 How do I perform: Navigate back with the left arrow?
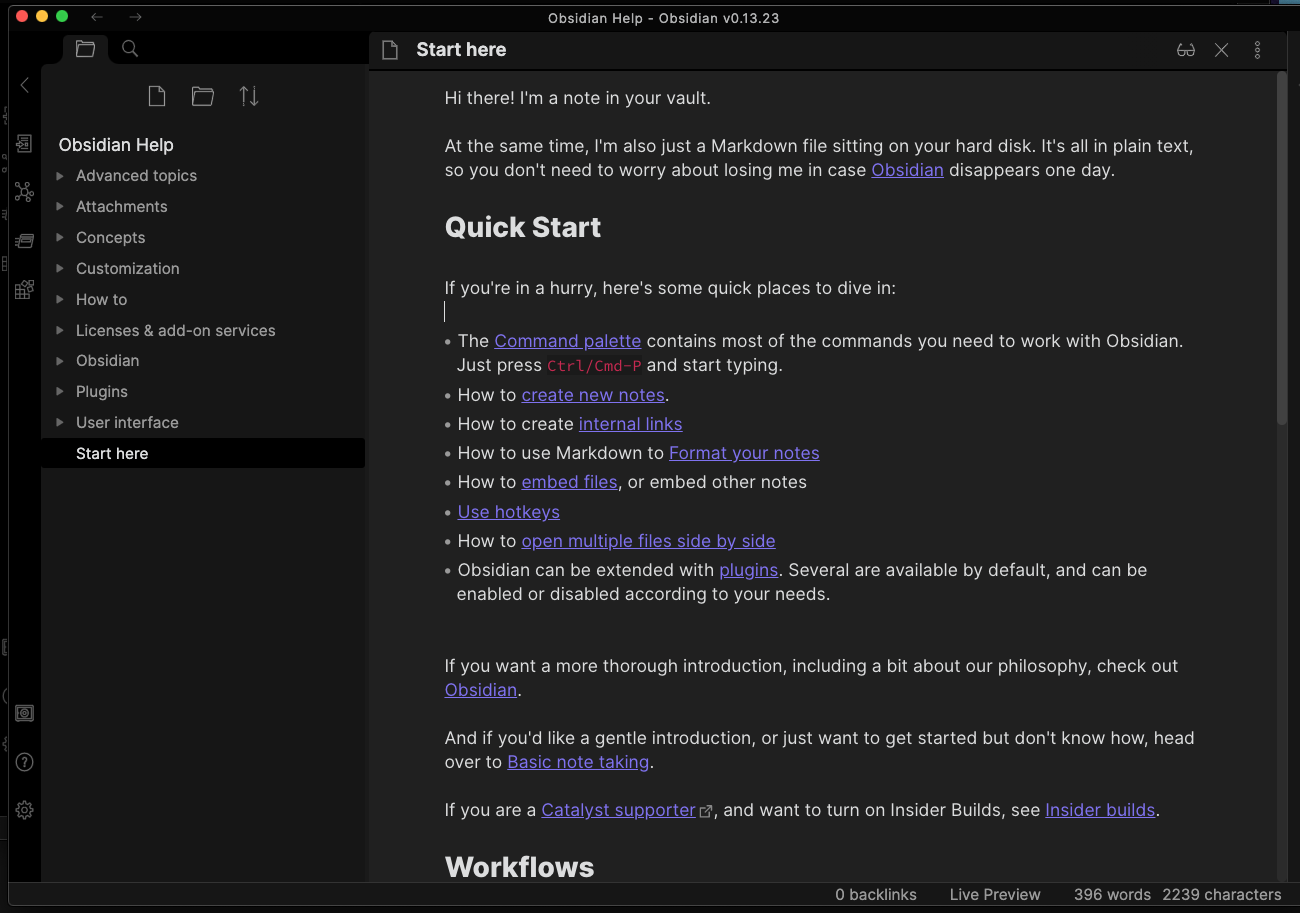click(97, 17)
